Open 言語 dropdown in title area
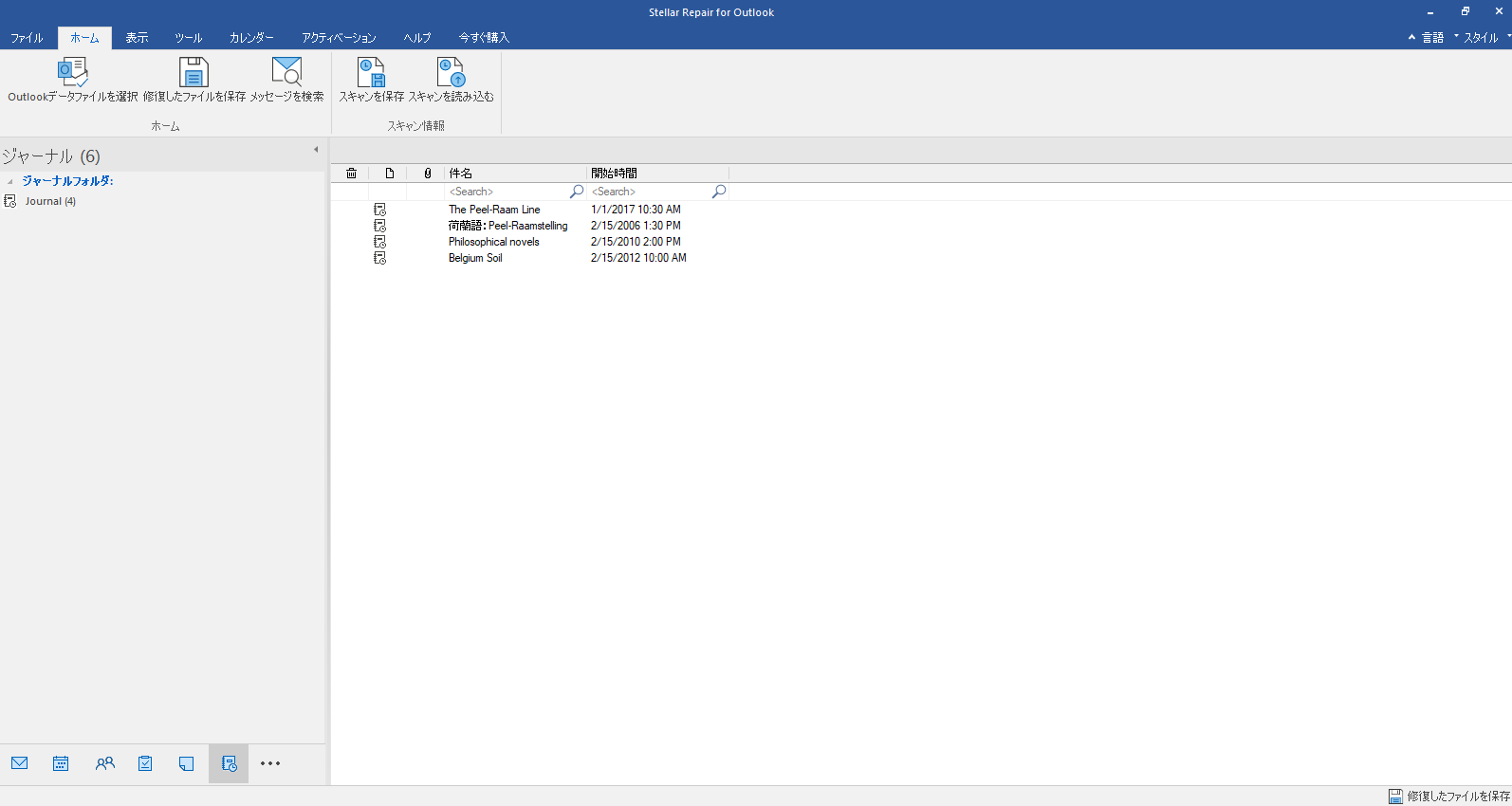 point(1432,38)
